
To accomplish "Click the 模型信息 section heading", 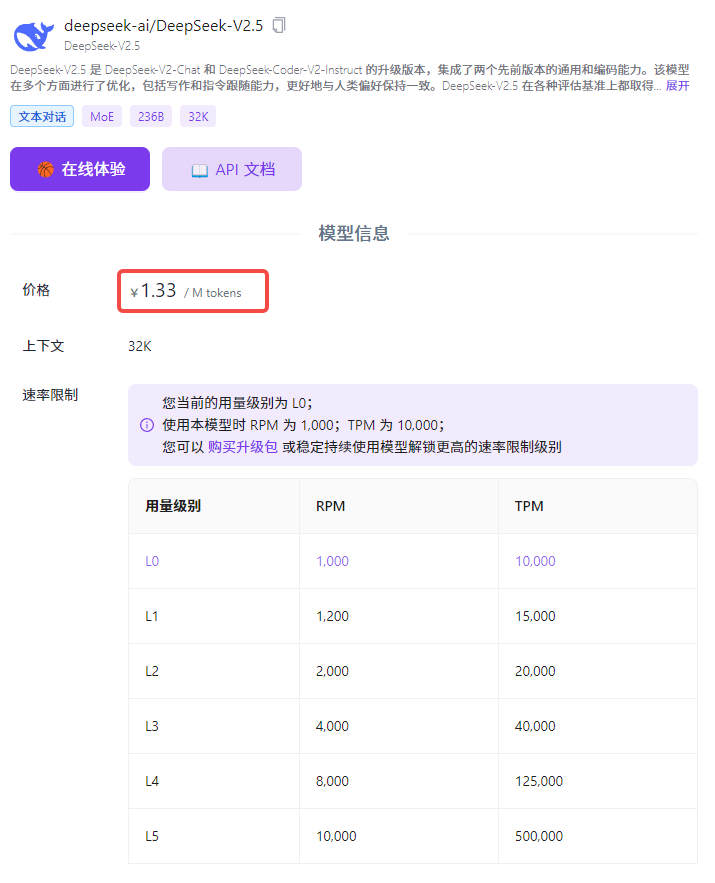I will coord(354,233).
